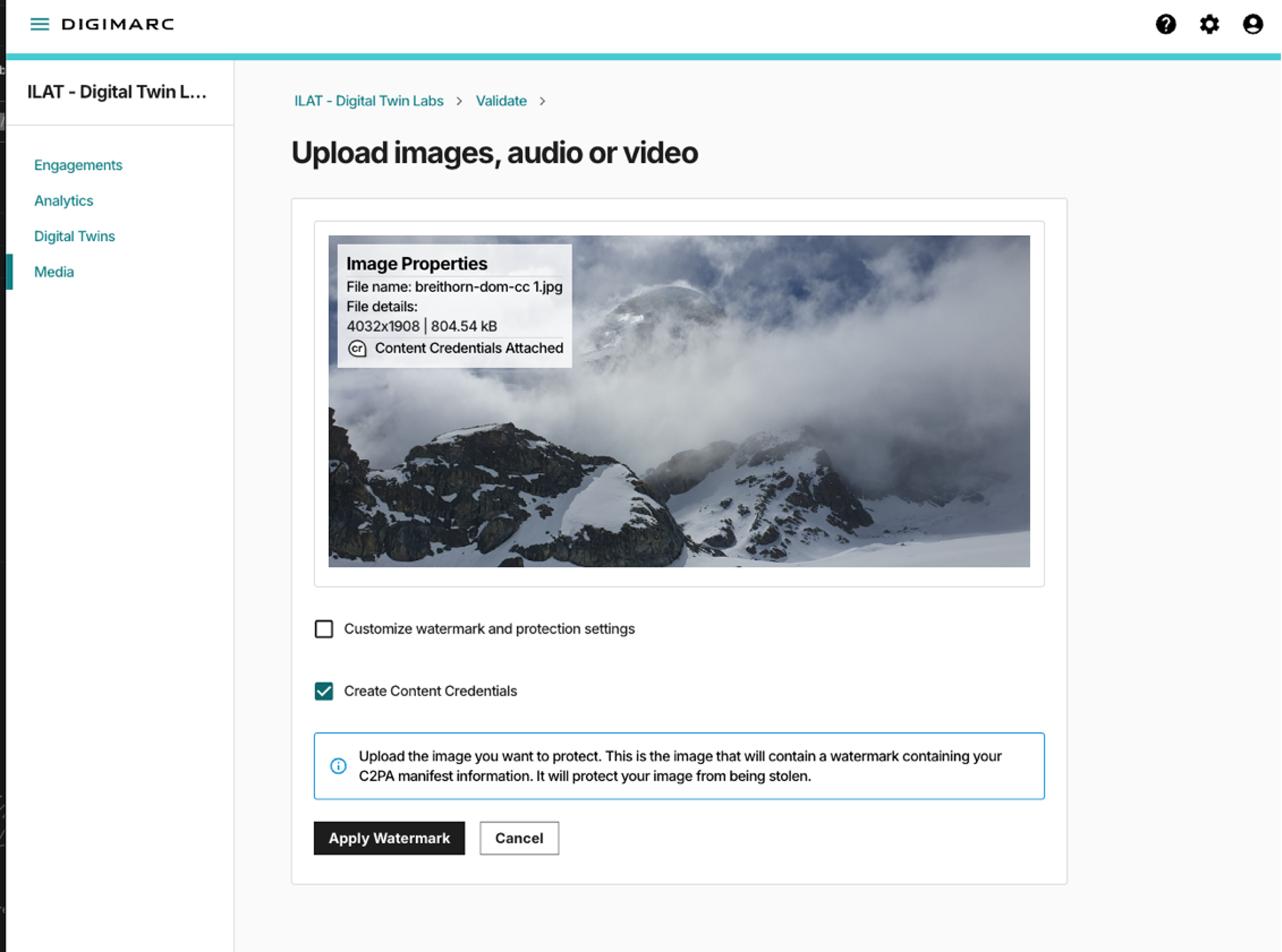Viewport: 1282px width, 952px height.
Task: Click the info icon in notice box
Action: pos(338,766)
